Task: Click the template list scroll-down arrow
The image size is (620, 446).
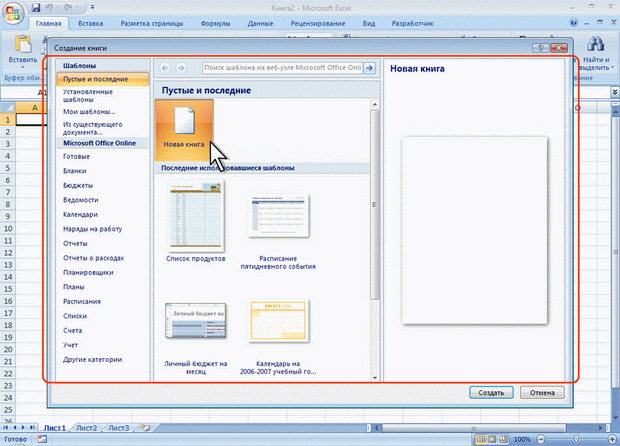Action: (x=374, y=378)
